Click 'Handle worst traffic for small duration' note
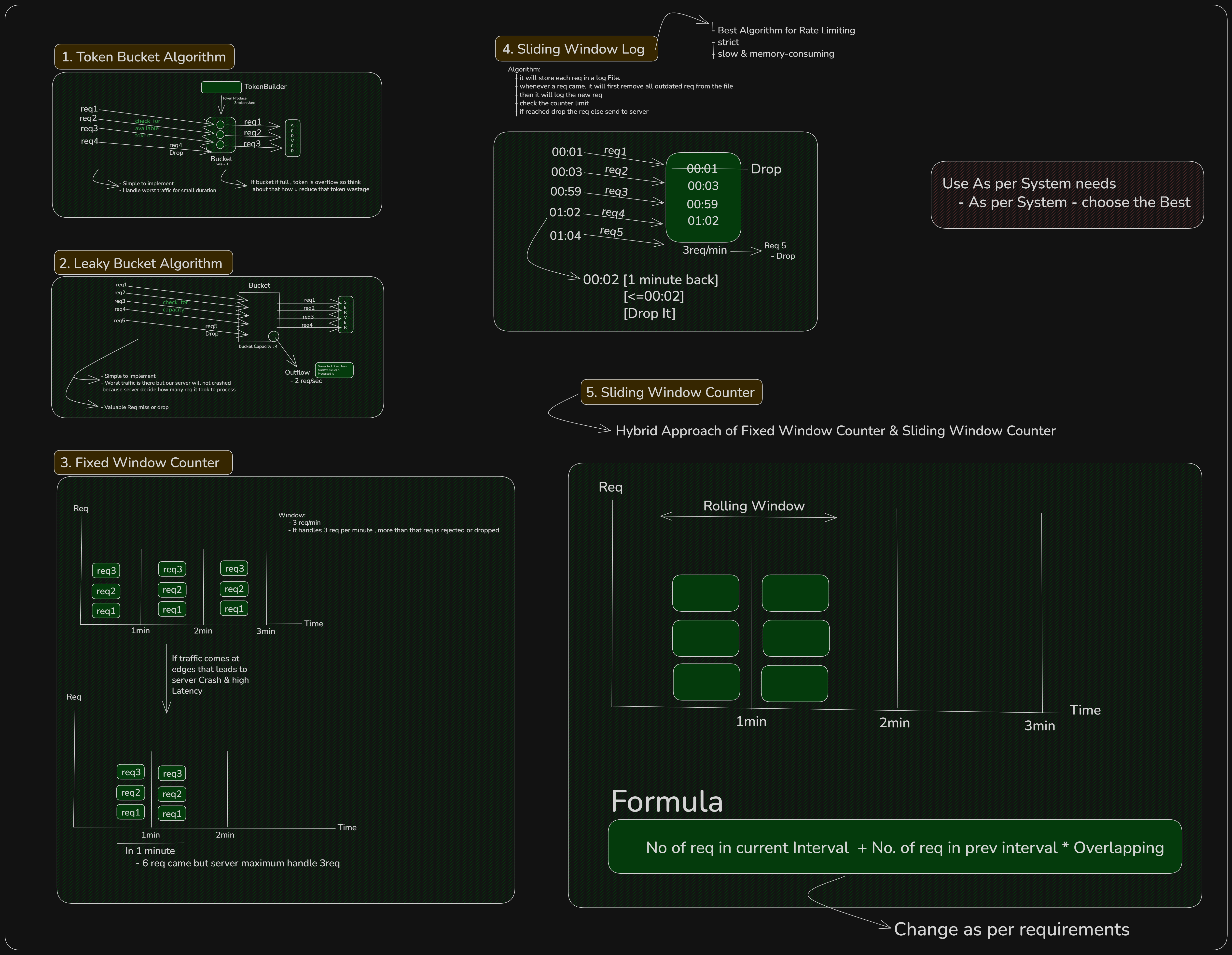 point(168,191)
